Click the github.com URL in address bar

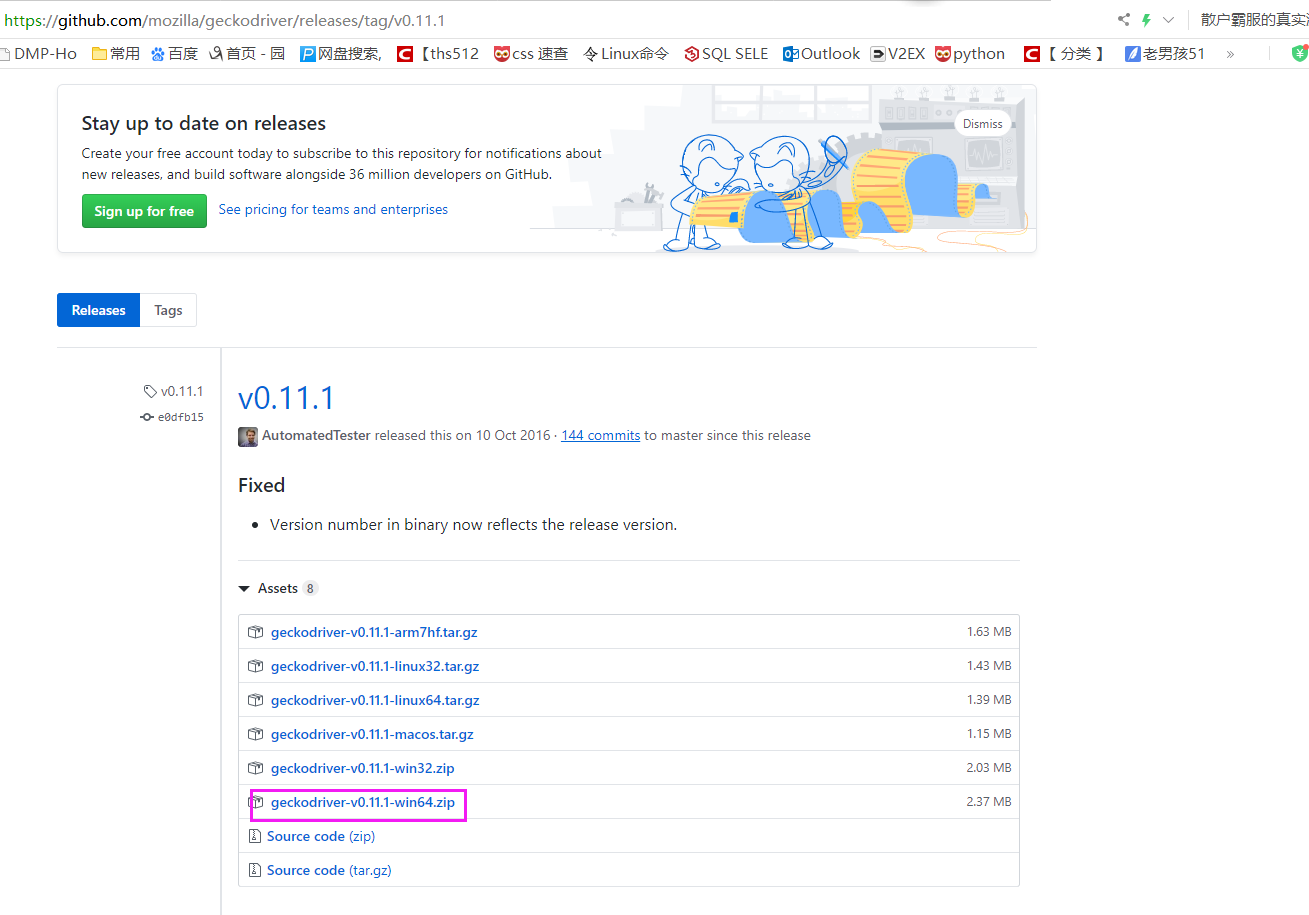(x=225, y=20)
